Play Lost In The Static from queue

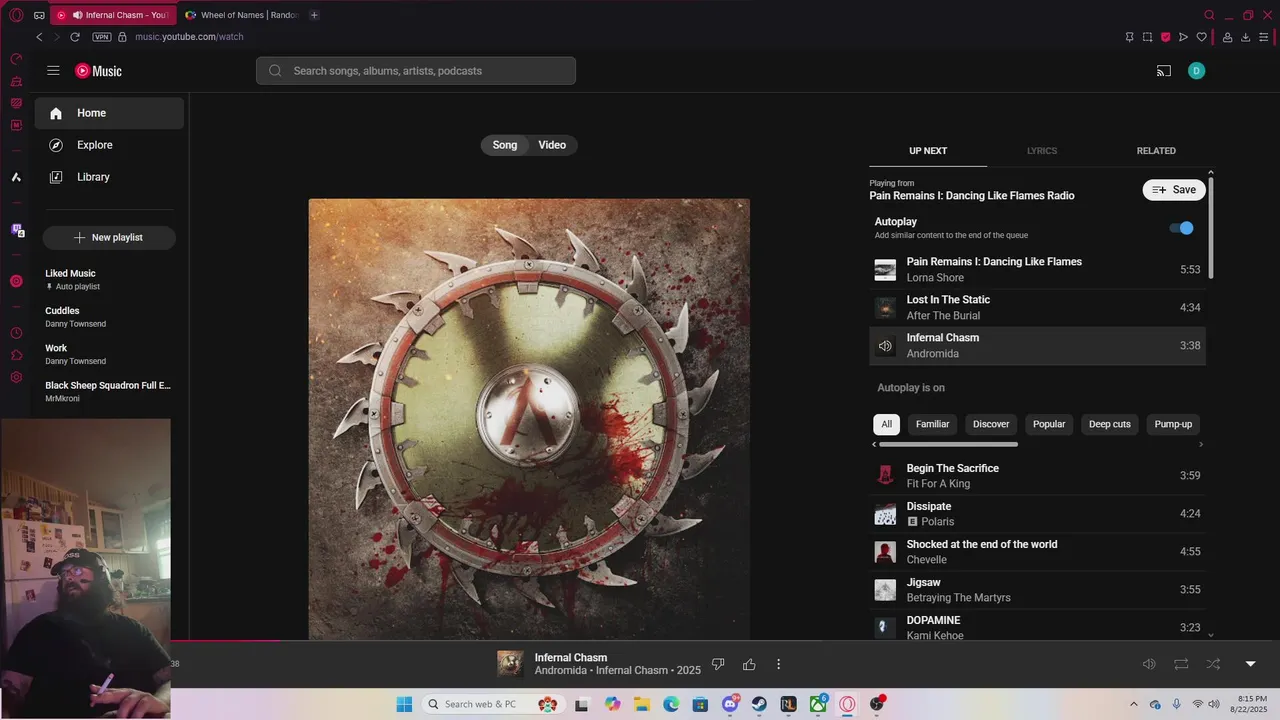[1037, 308]
